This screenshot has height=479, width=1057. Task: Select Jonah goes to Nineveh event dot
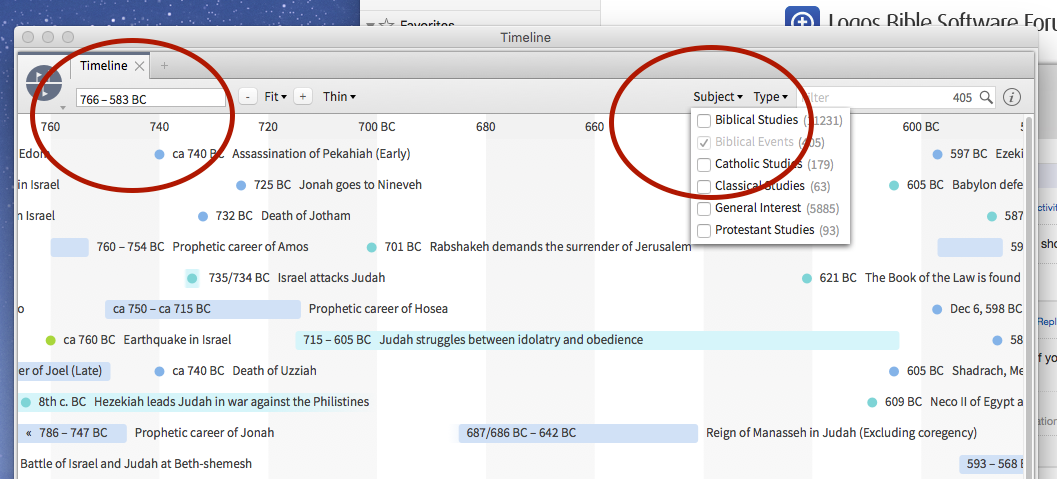241,185
